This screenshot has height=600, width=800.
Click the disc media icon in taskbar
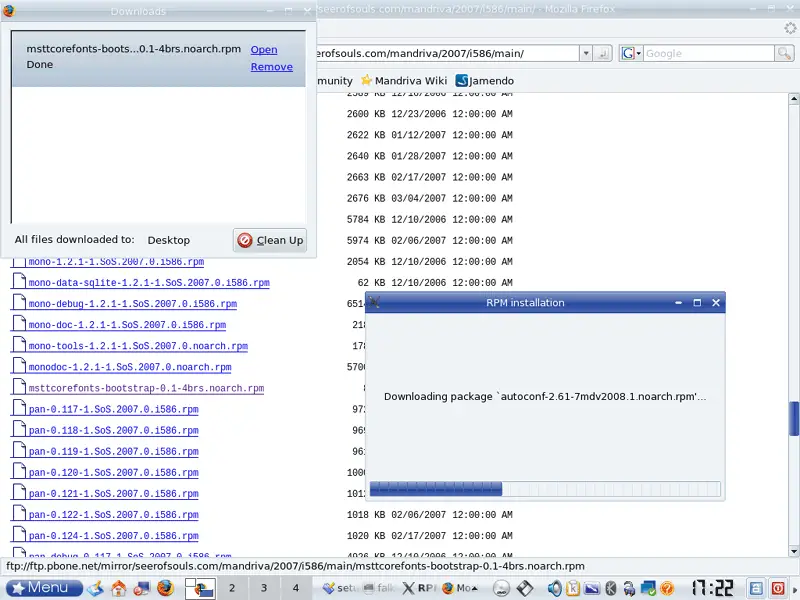click(502, 588)
